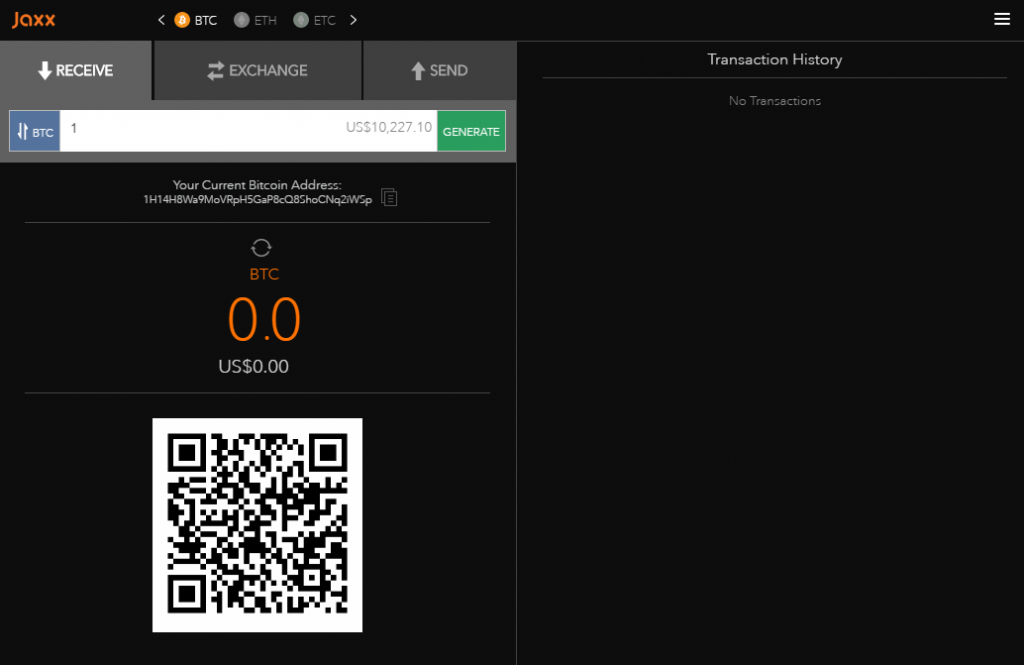Image resolution: width=1024 pixels, height=665 pixels.
Task: Open the hamburger main menu
Action: point(1002,19)
